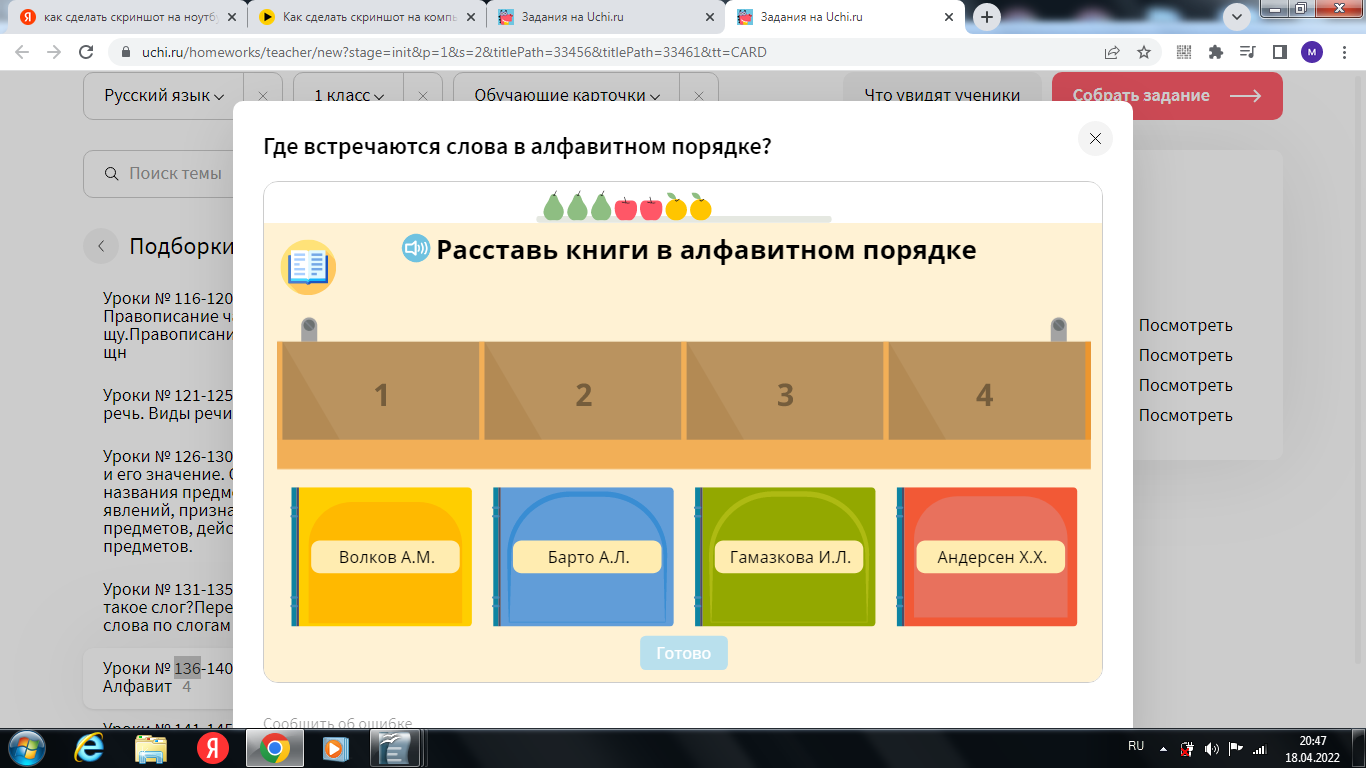This screenshot has height=768, width=1366.
Task: Open the Yandex browser icon in the taskbar
Action: coord(212,748)
